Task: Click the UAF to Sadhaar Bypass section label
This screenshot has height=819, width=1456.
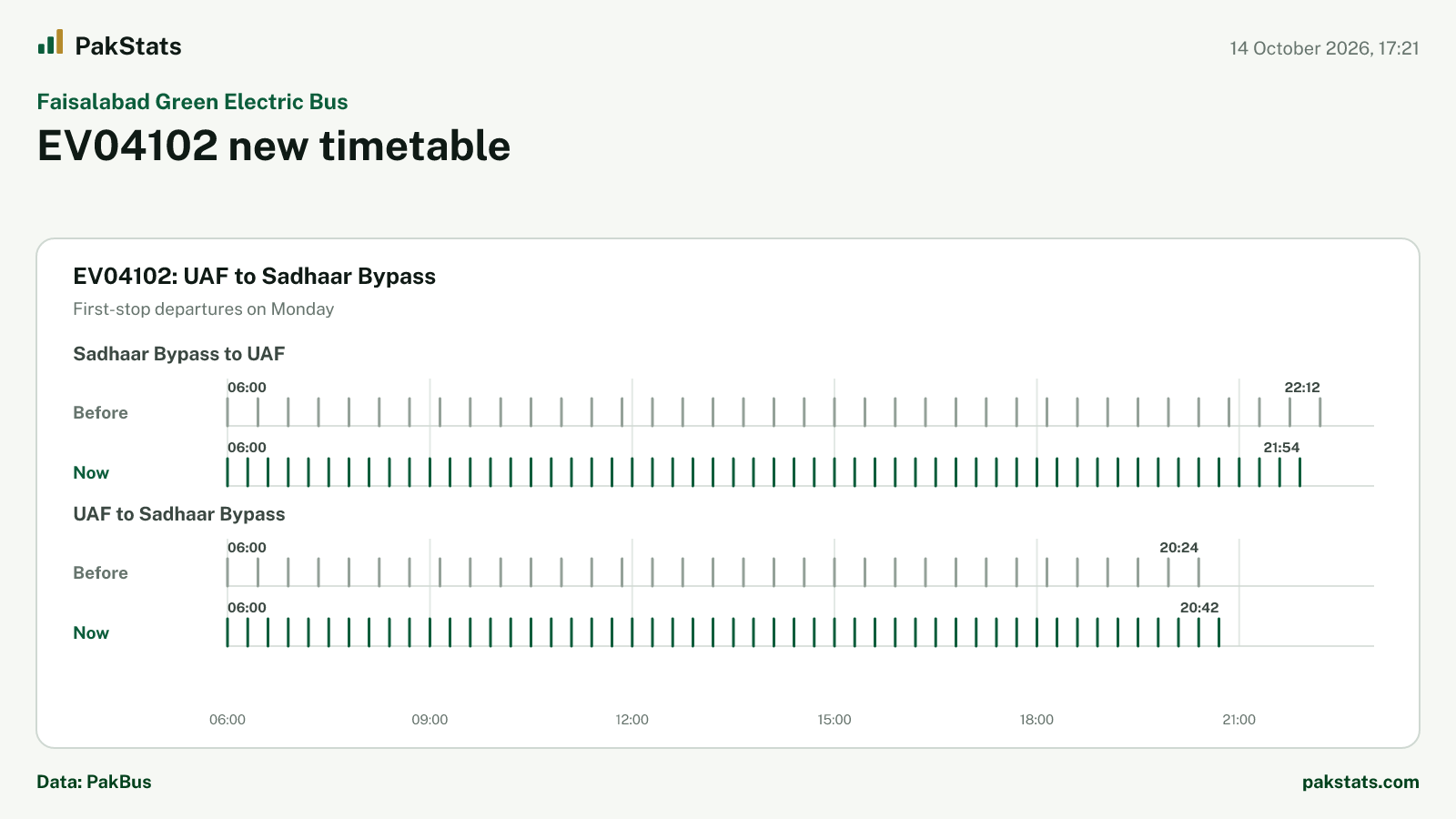Action: click(x=178, y=514)
